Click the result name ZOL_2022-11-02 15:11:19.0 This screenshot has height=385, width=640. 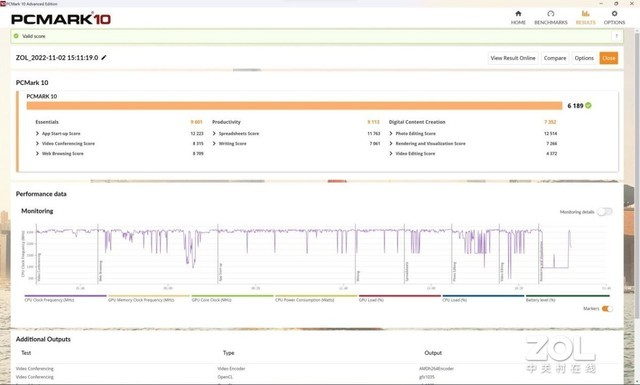point(57,58)
